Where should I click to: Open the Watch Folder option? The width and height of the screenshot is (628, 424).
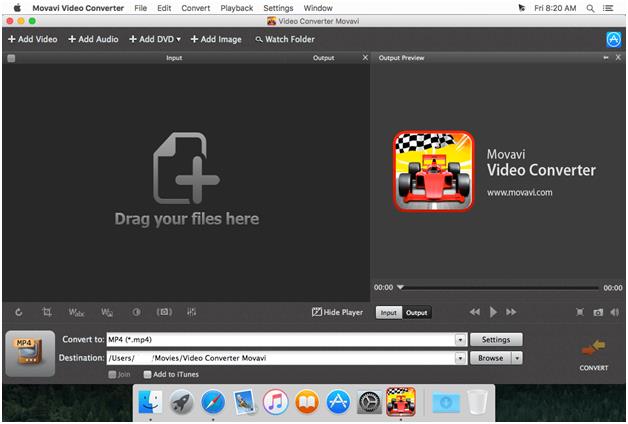click(285, 39)
